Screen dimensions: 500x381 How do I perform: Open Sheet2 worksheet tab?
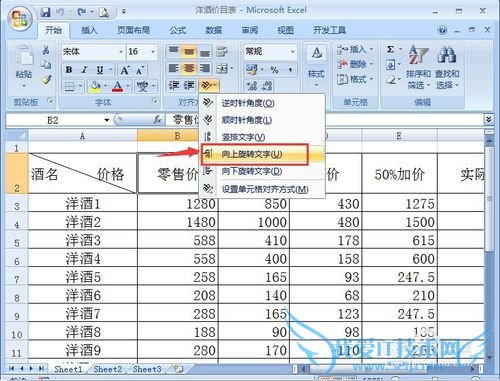pos(107,369)
